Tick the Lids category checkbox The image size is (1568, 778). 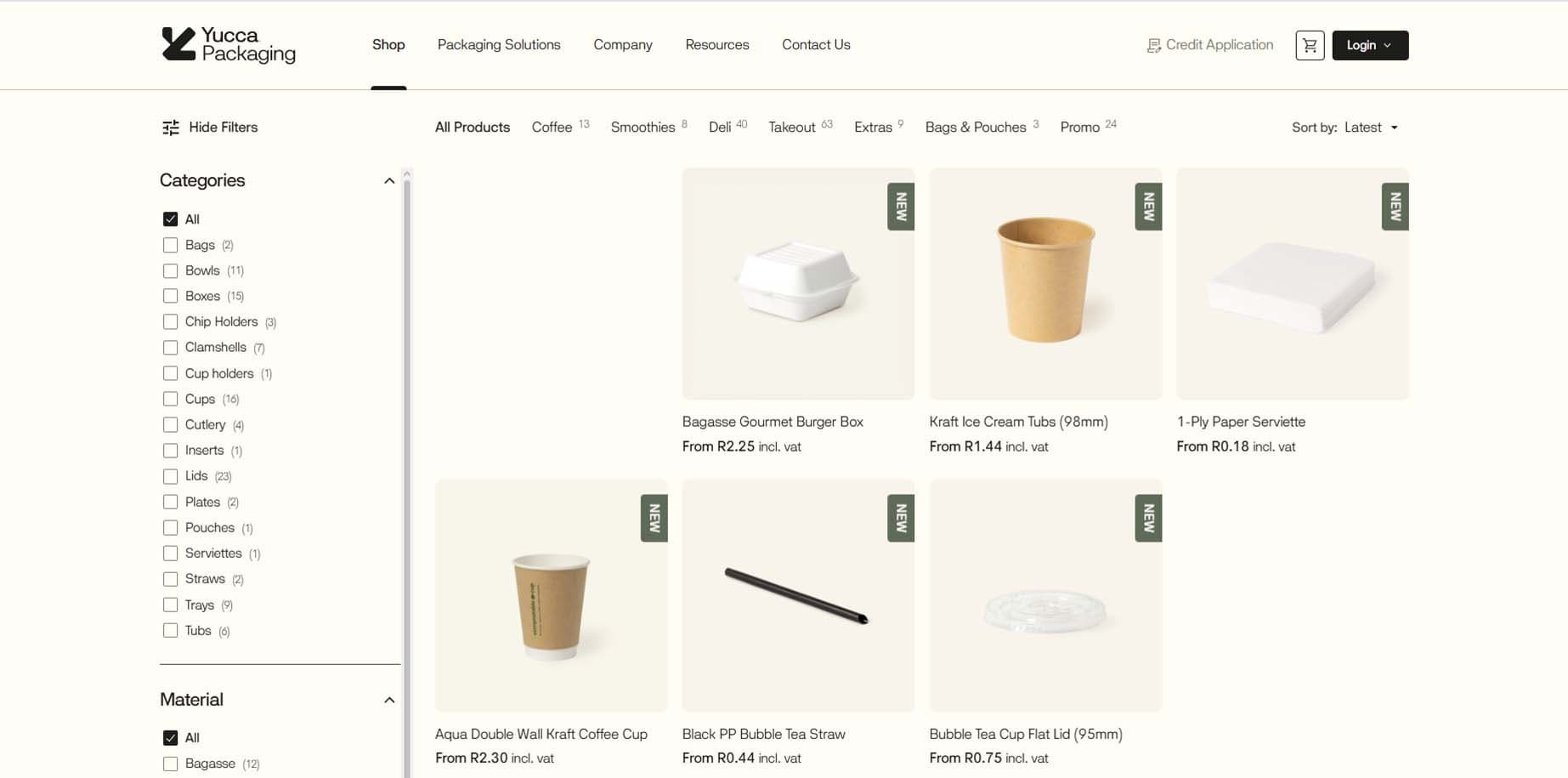coord(170,476)
